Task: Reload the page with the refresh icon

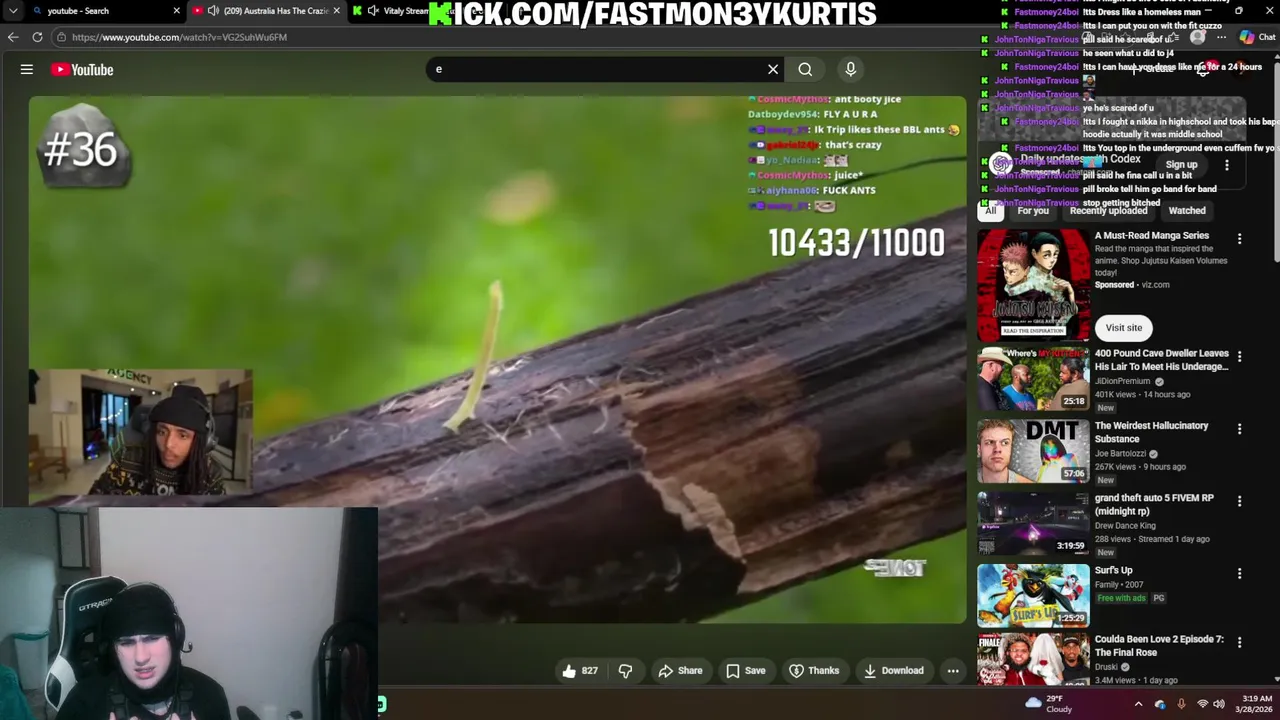Action: tap(37, 37)
